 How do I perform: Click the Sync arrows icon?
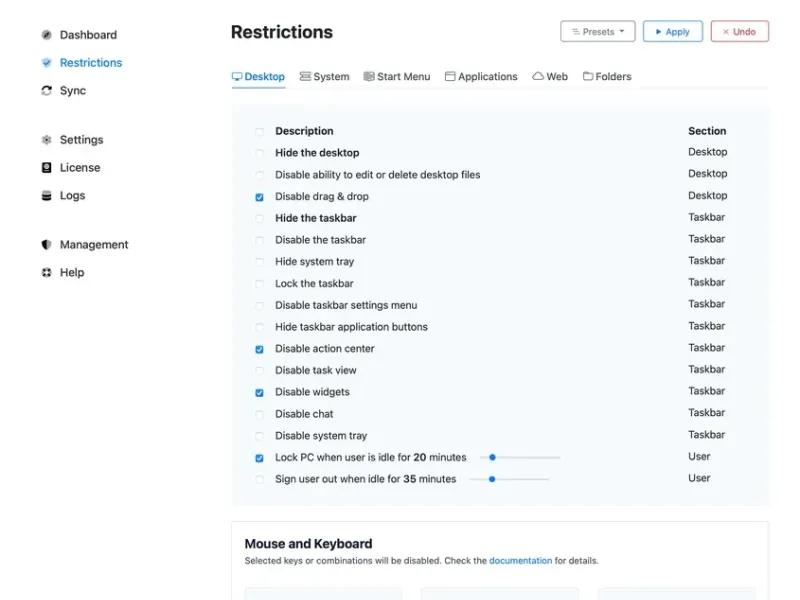(x=46, y=91)
